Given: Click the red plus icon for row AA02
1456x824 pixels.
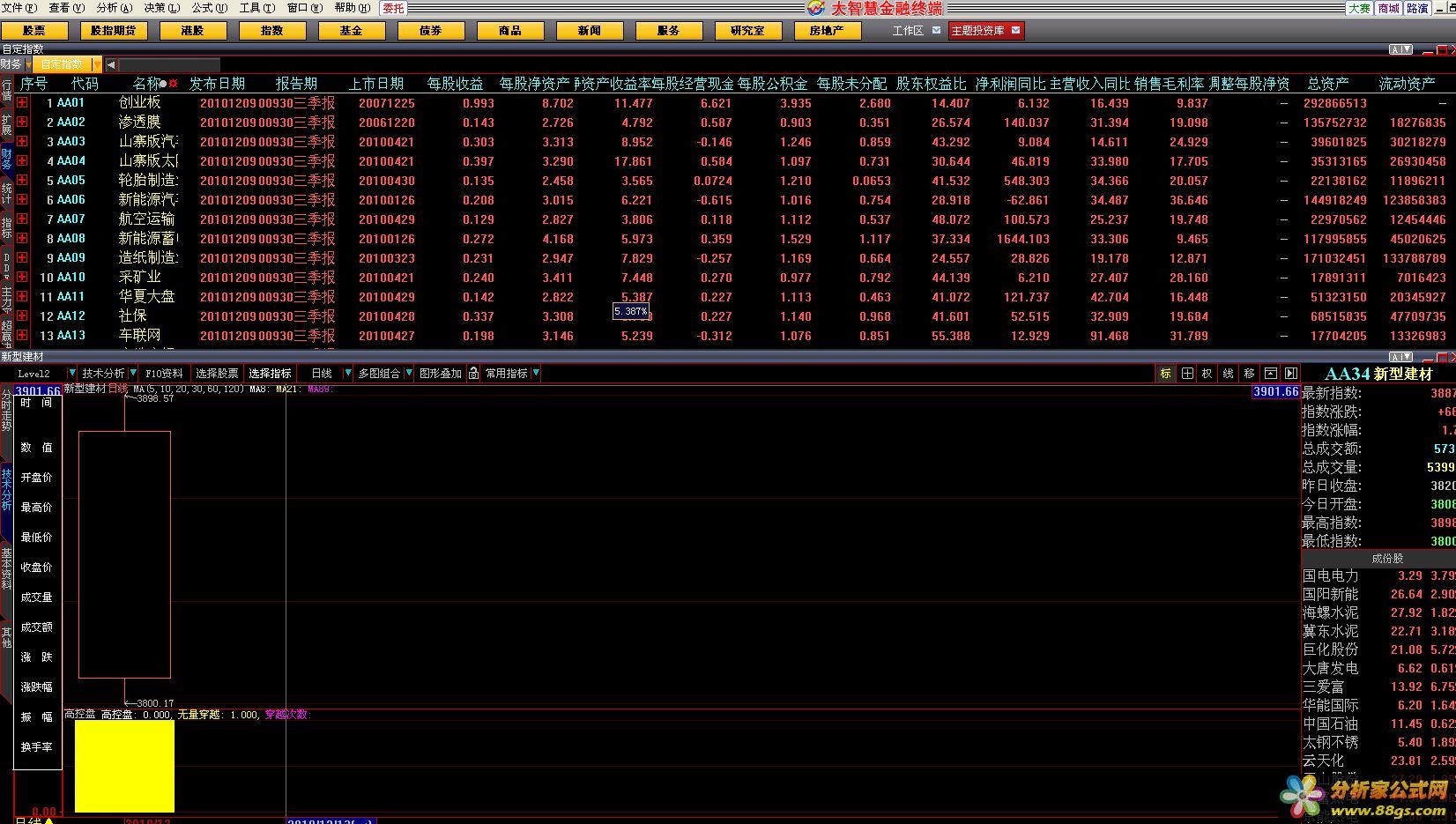Looking at the screenshot, I should (22, 122).
